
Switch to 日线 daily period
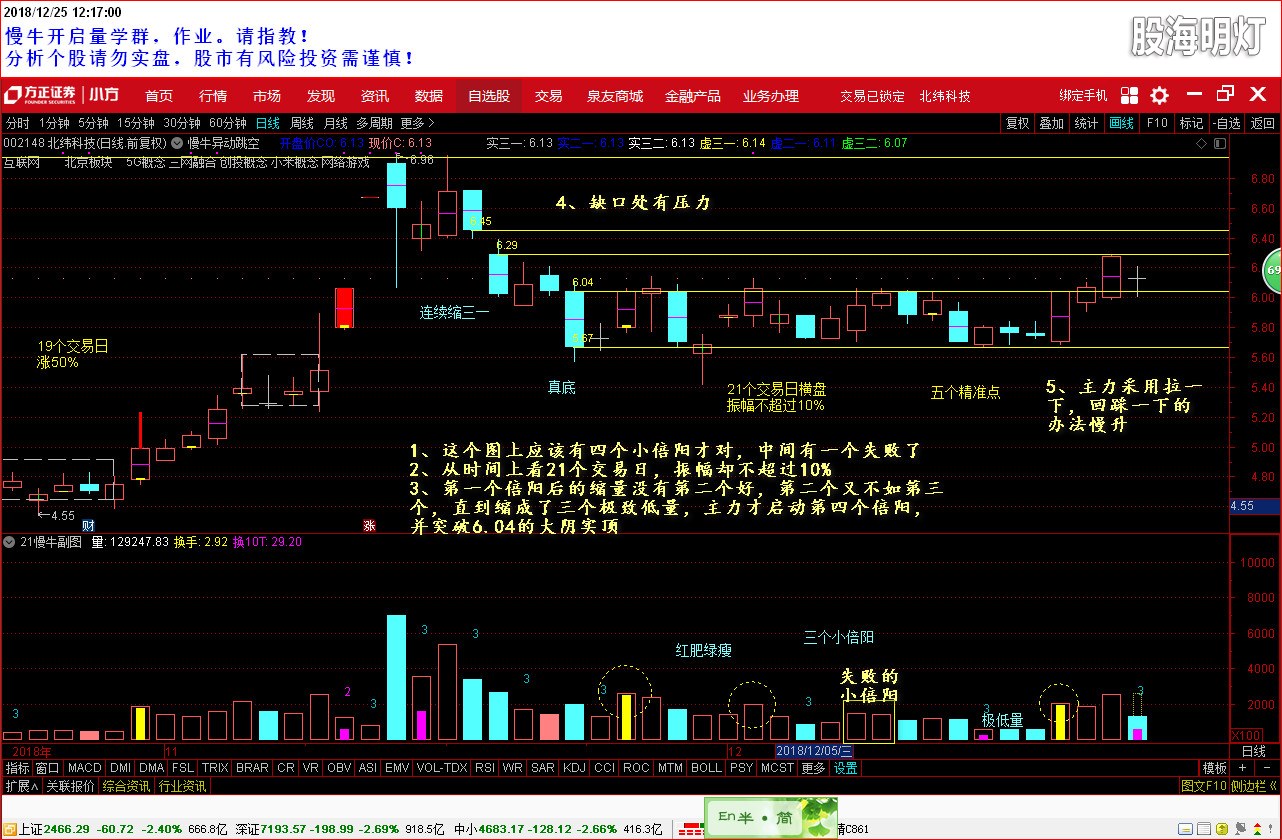(x=267, y=123)
